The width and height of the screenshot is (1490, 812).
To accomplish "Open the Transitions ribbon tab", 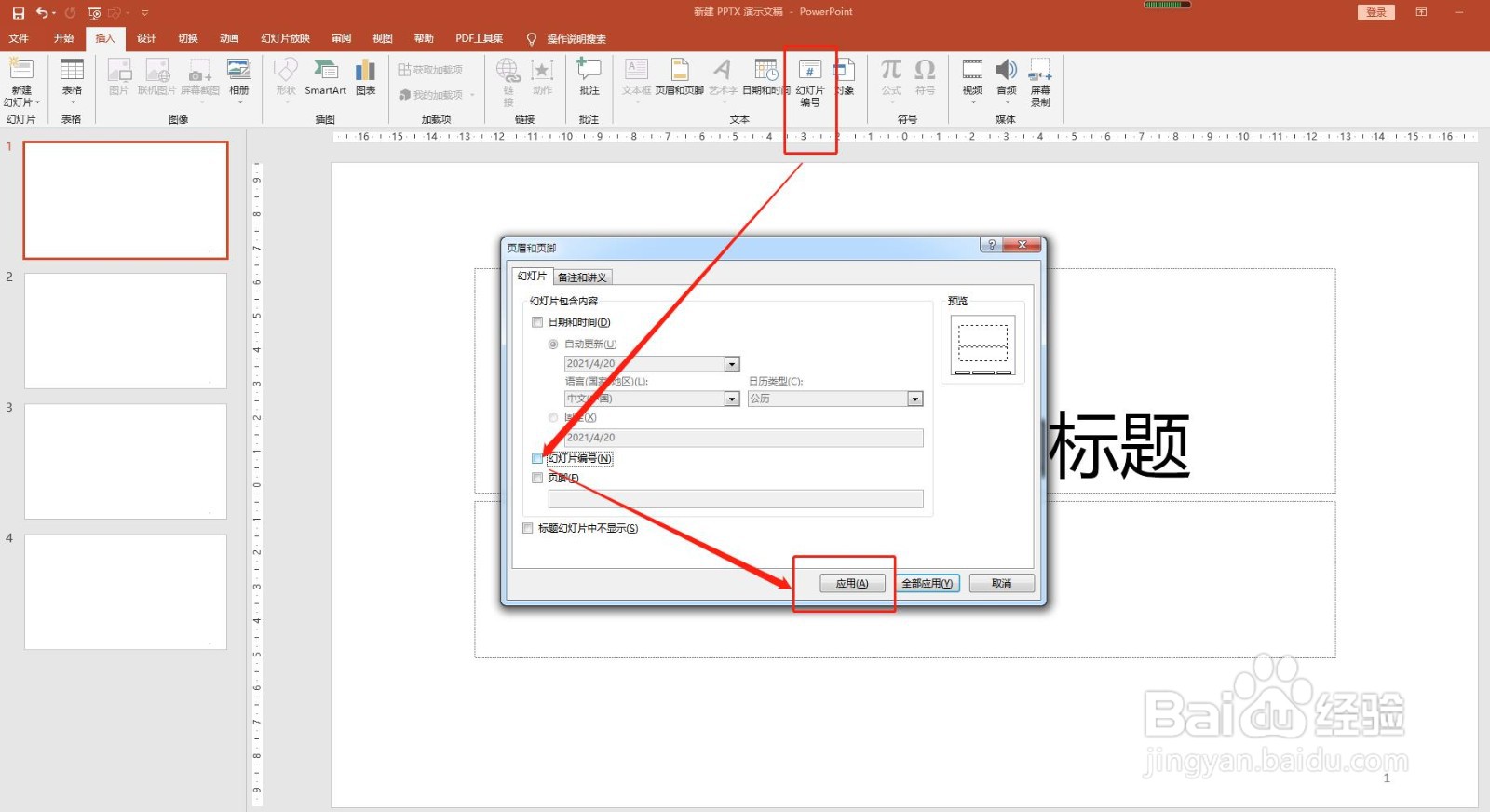I will click(x=188, y=38).
